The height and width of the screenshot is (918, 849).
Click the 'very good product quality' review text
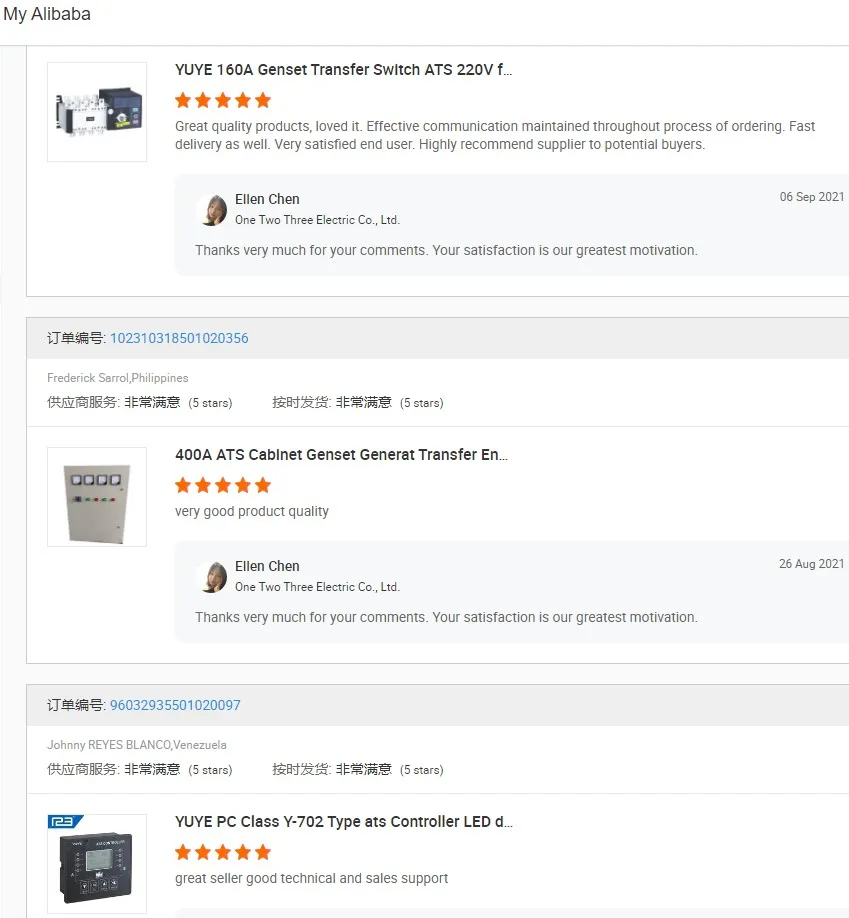tap(252, 511)
